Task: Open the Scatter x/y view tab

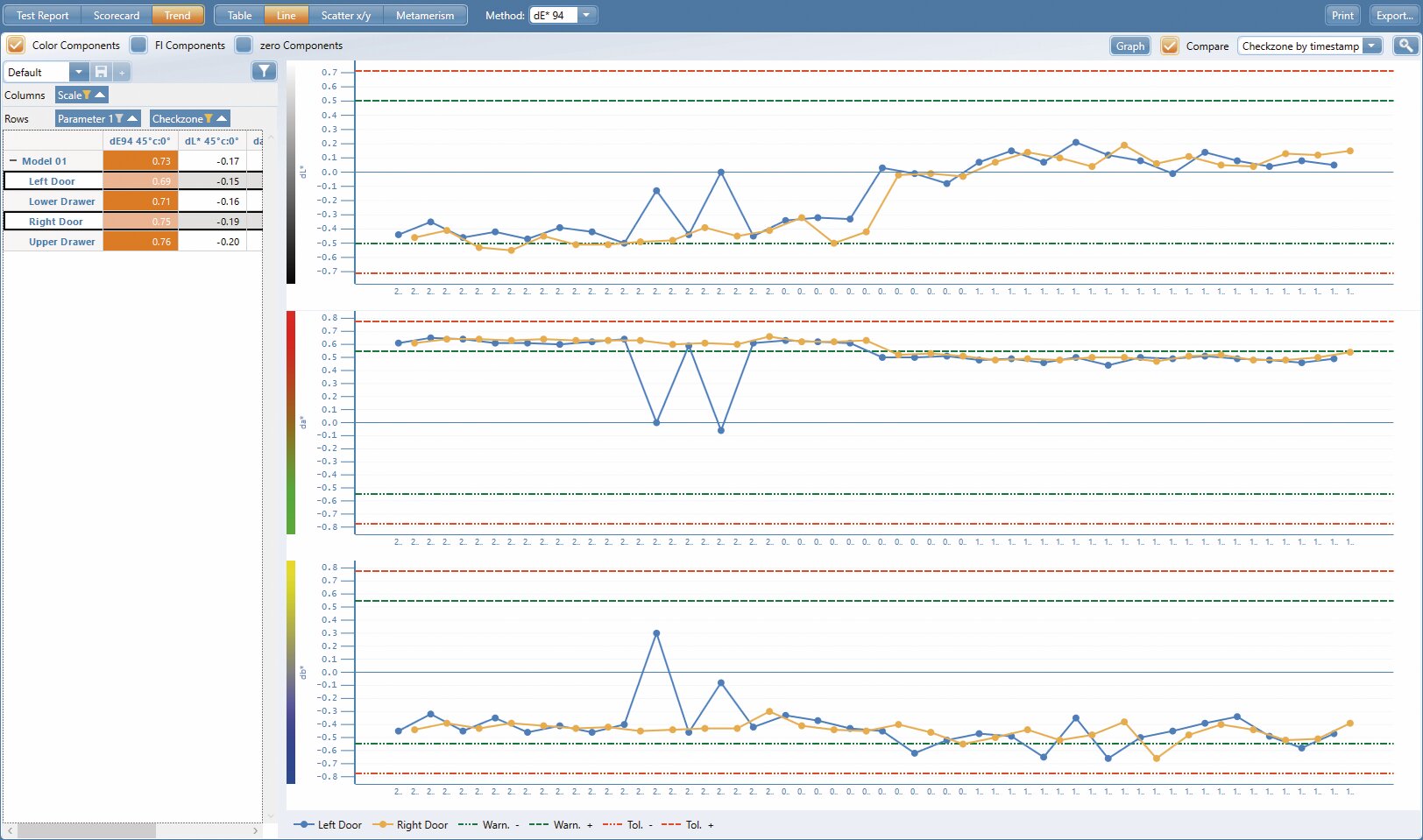Action: tap(345, 15)
